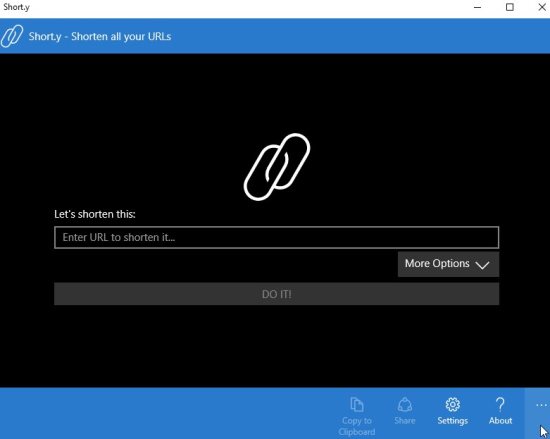Select the Share icon
This screenshot has height=439, width=550.
pos(405,404)
